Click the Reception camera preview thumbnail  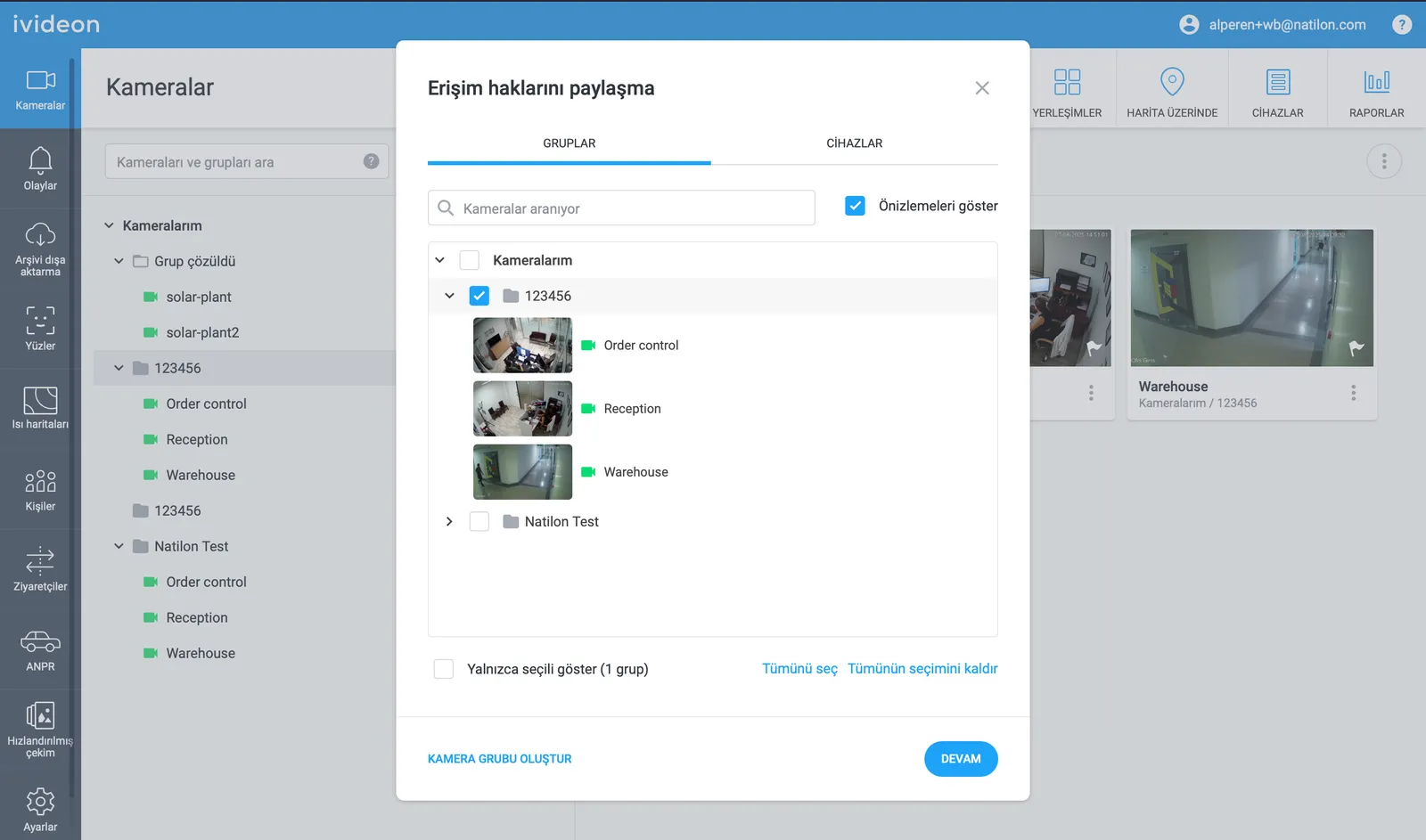pos(522,409)
